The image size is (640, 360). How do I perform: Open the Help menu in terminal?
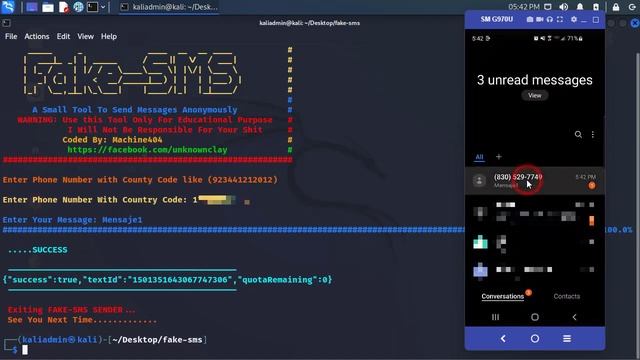(x=109, y=36)
